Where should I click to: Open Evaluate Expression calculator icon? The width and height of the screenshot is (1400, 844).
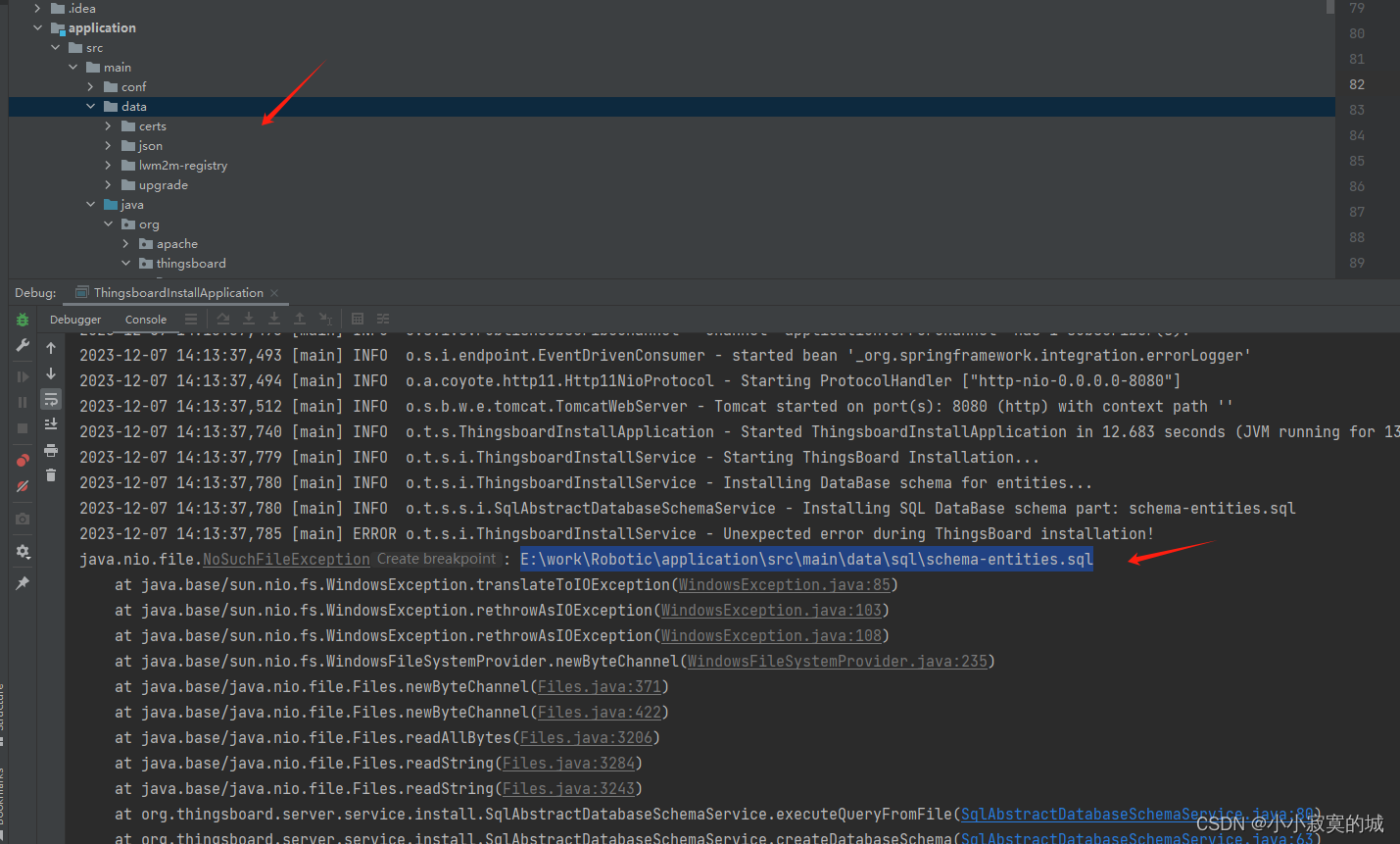coord(358,320)
